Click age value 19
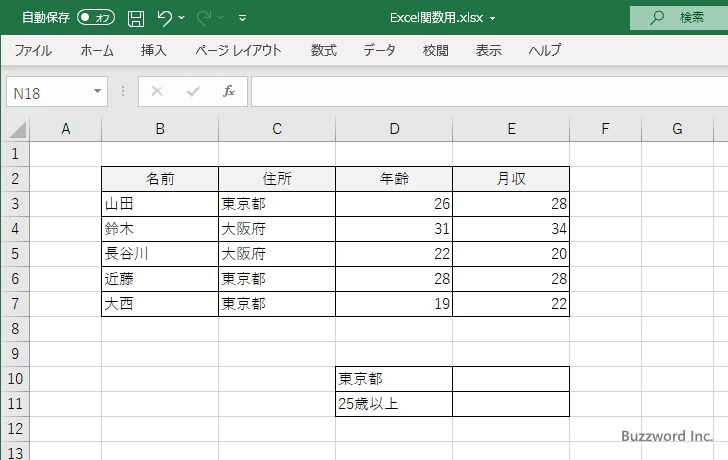Image resolution: width=728 pixels, height=460 pixels. pyautogui.click(x=394, y=304)
